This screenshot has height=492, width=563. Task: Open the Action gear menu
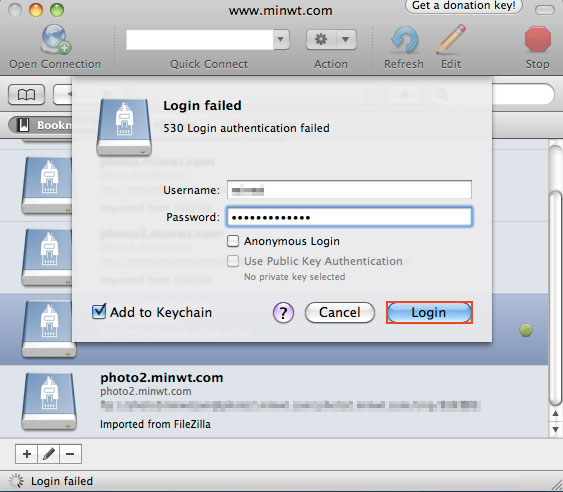(x=331, y=39)
